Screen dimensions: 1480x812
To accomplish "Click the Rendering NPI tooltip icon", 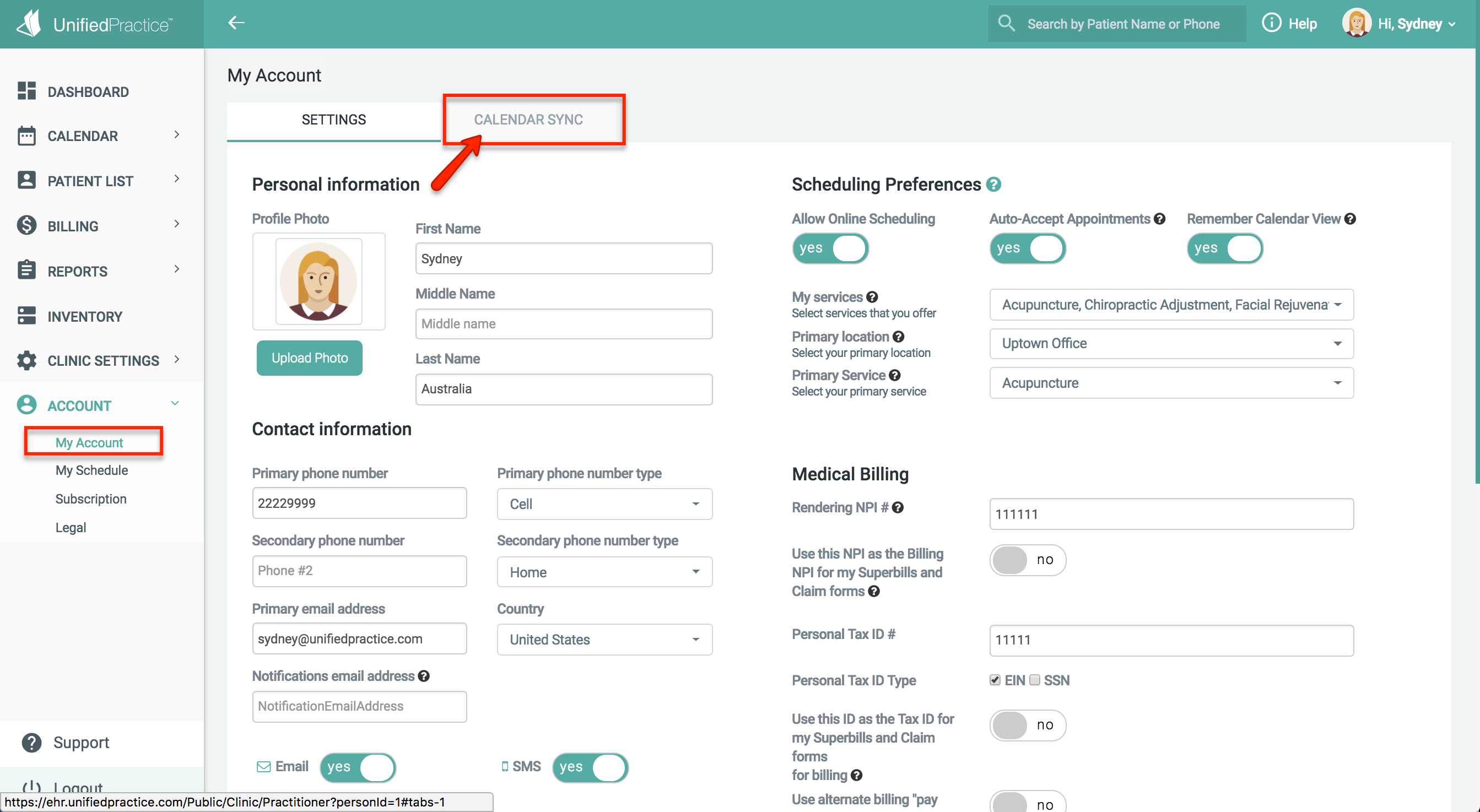I will coord(898,508).
